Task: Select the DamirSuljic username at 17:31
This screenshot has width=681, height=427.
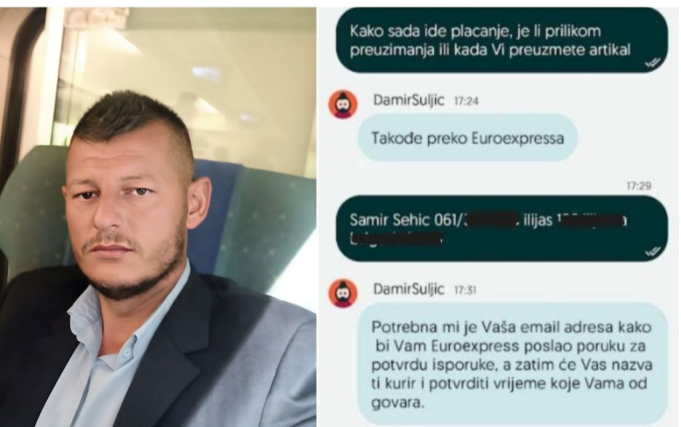Action: point(409,289)
